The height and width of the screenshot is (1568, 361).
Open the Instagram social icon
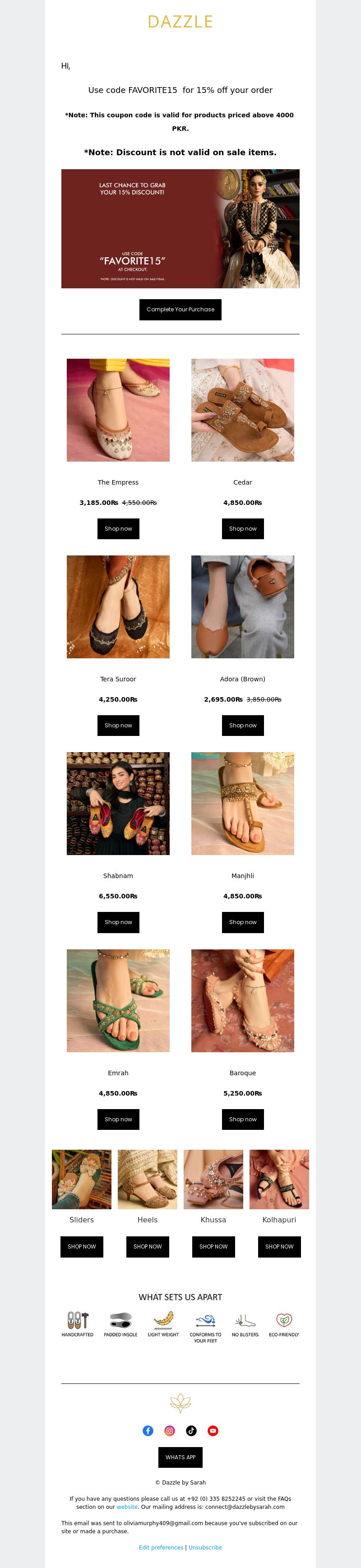(170, 1430)
